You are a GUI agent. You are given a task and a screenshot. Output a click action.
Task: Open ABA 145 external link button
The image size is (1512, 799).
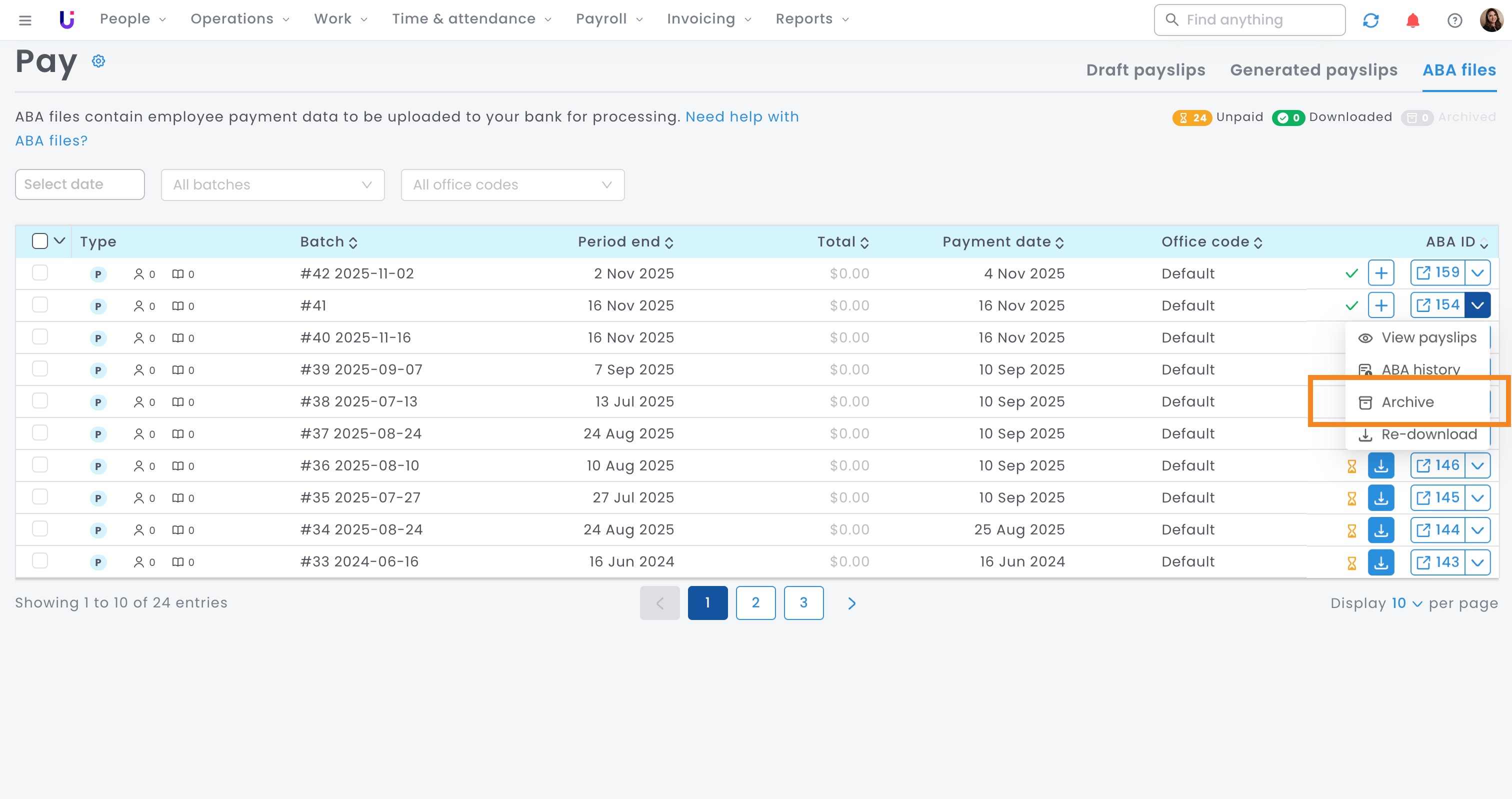1437,498
